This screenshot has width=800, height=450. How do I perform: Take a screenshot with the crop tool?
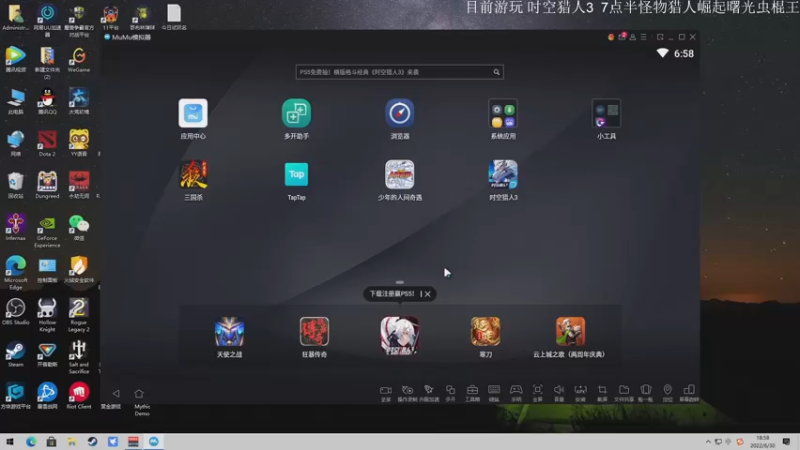click(603, 392)
